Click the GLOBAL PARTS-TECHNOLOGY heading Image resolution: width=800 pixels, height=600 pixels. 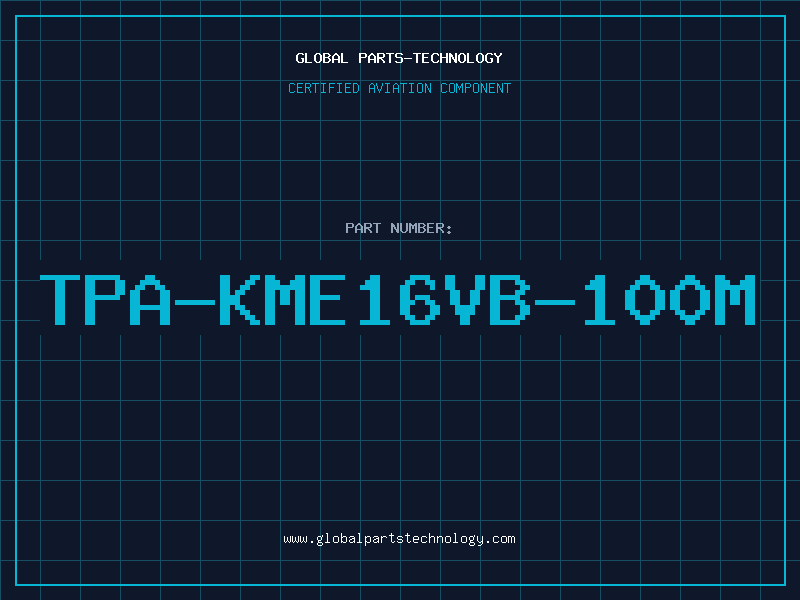[x=399, y=58]
